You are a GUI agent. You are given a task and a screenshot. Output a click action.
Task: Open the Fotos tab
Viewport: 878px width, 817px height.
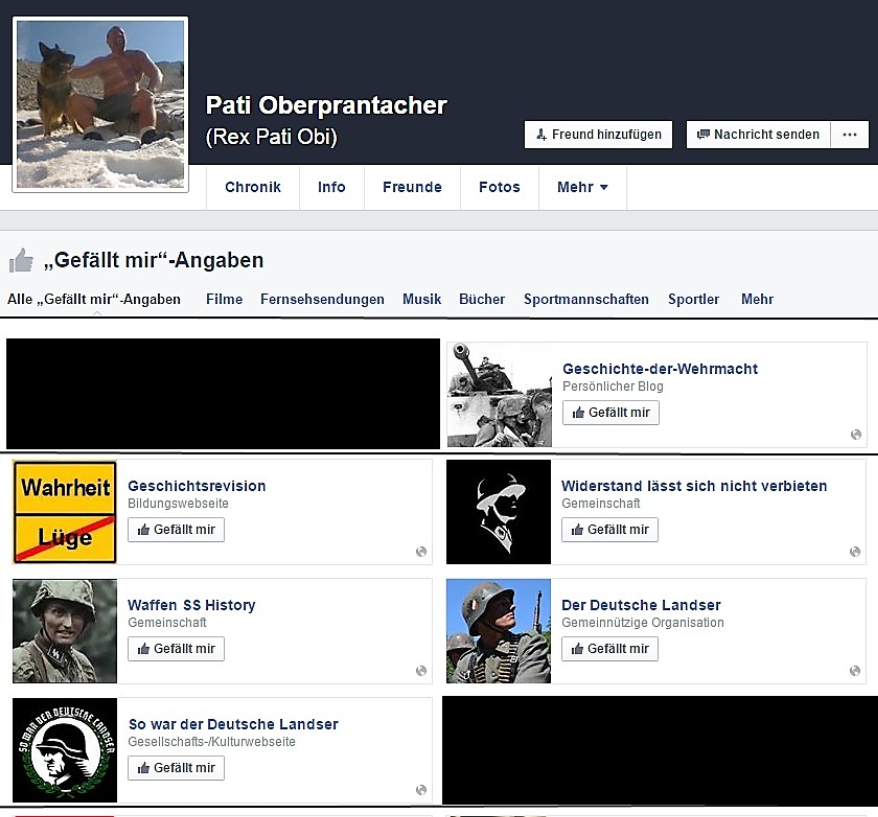499,187
